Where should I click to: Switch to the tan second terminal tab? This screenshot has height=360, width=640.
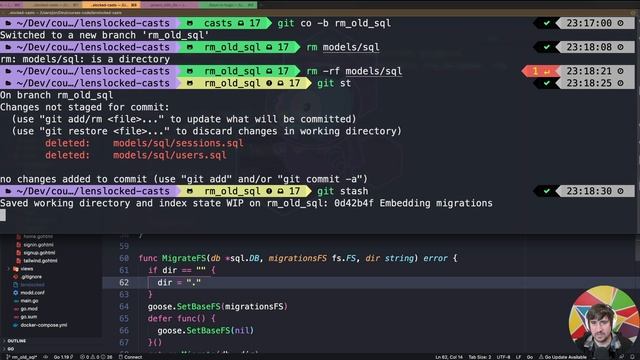(52, 5)
